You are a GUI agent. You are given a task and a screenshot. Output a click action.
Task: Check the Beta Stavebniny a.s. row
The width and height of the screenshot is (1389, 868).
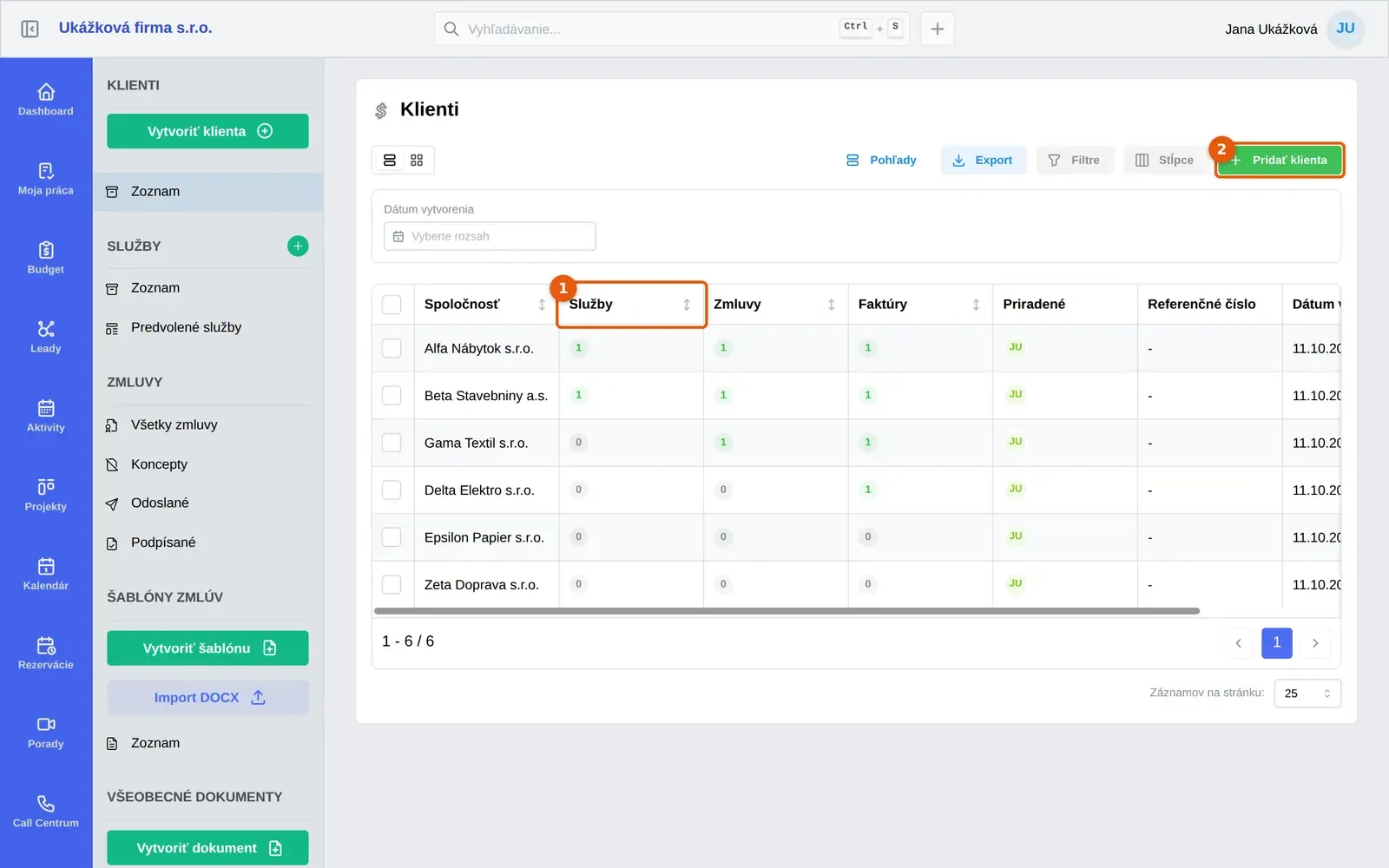tap(392, 396)
